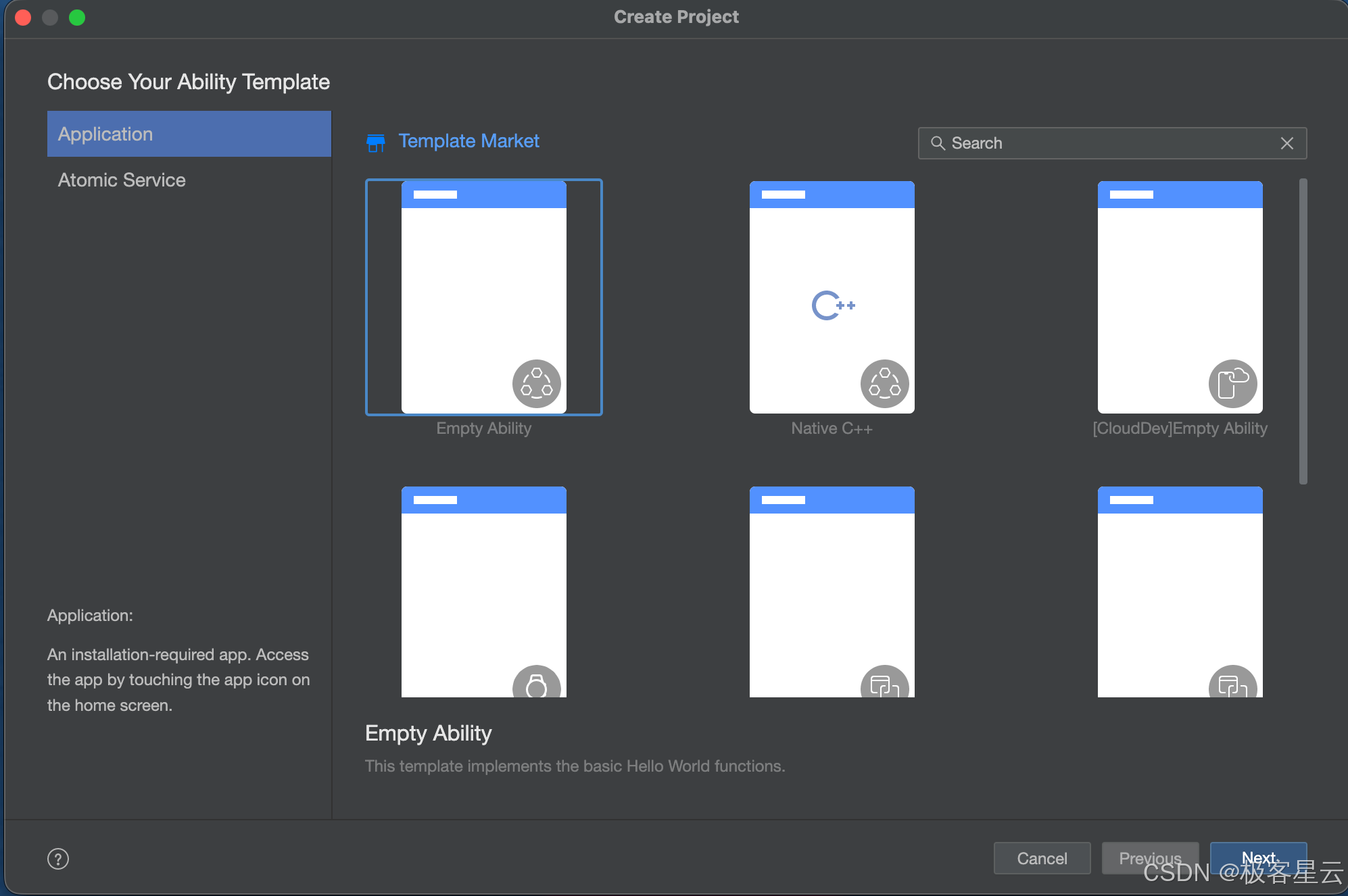This screenshot has width=1348, height=896.
Task: Click the stage model badge on Empty Ability
Action: (537, 384)
